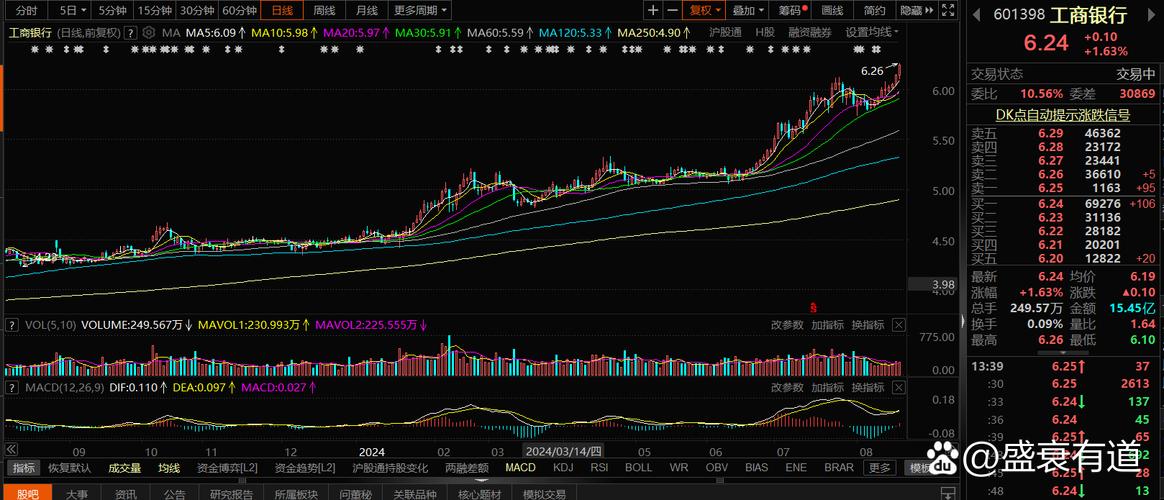
Task: Go to previous stock arrow
Action: point(978,14)
